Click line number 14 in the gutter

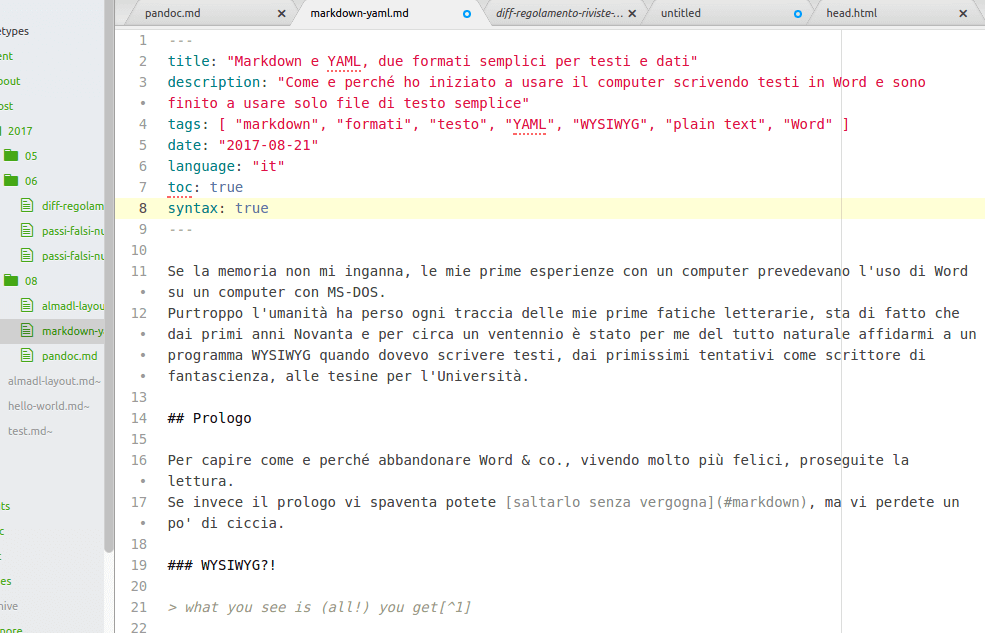pos(141,418)
